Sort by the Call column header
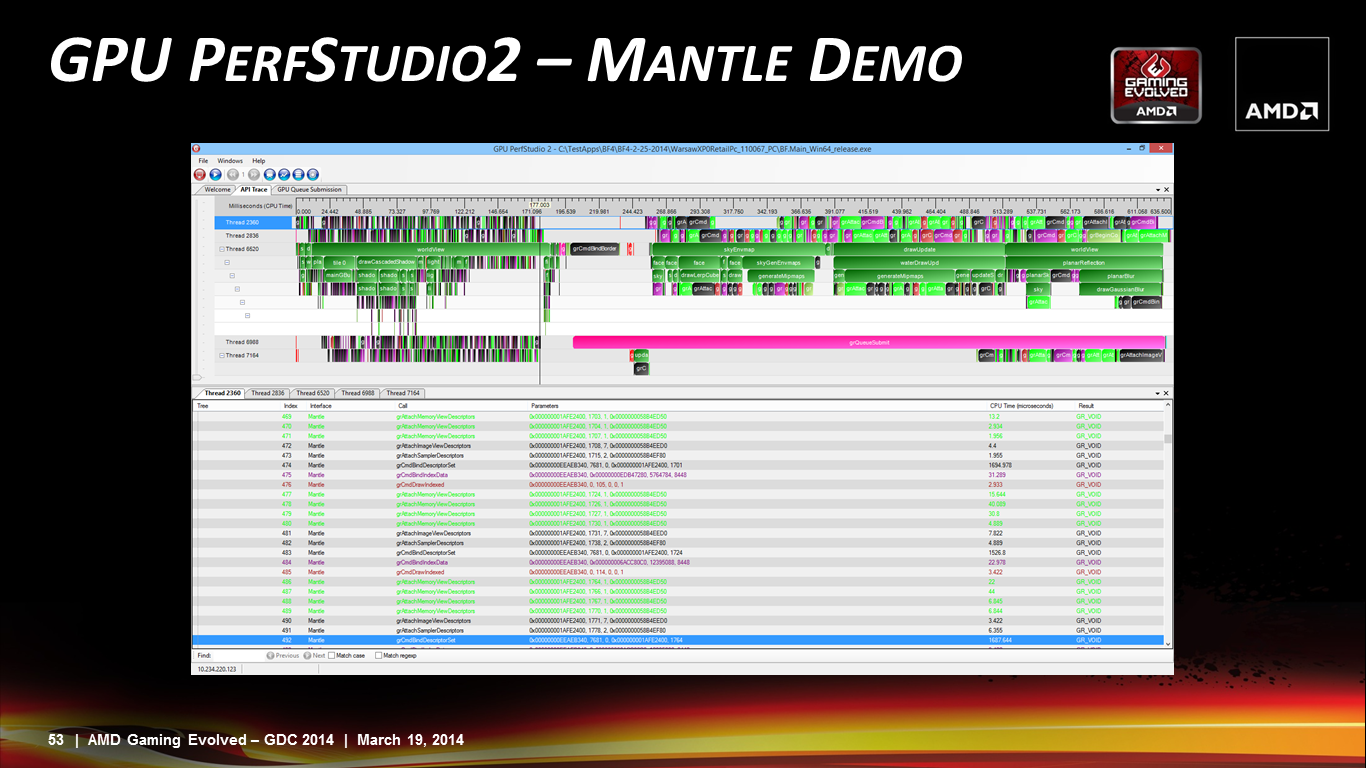This screenshot has width=1366, height=768. point(403,406)
